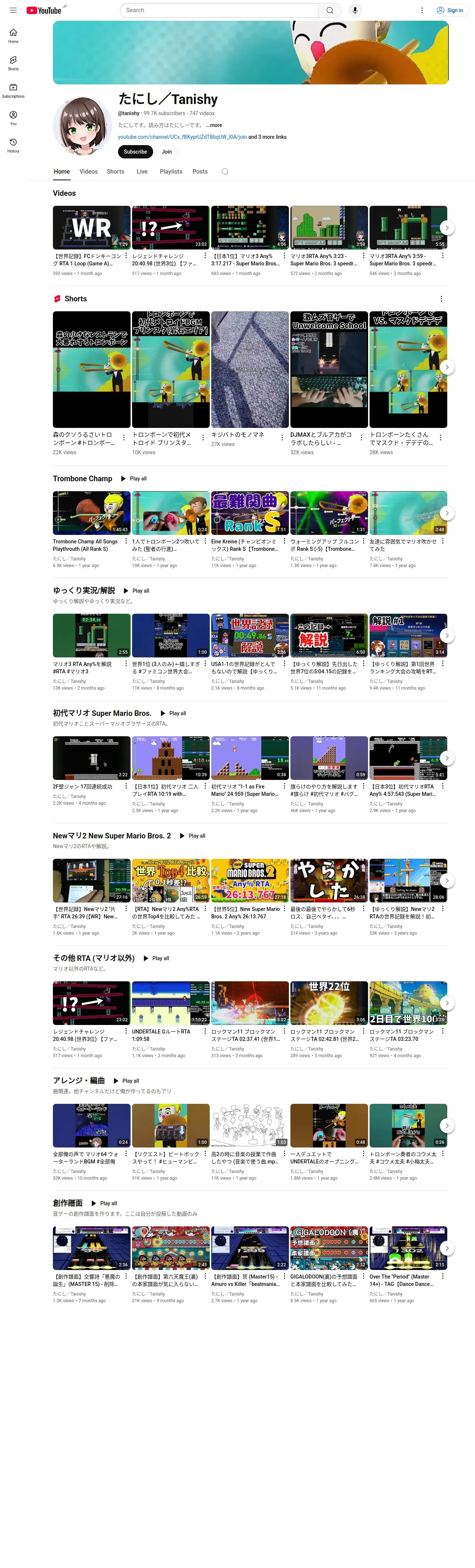
Task: Open the Unwelcome School short thumbnail
Action: click(x=329, y=369)
